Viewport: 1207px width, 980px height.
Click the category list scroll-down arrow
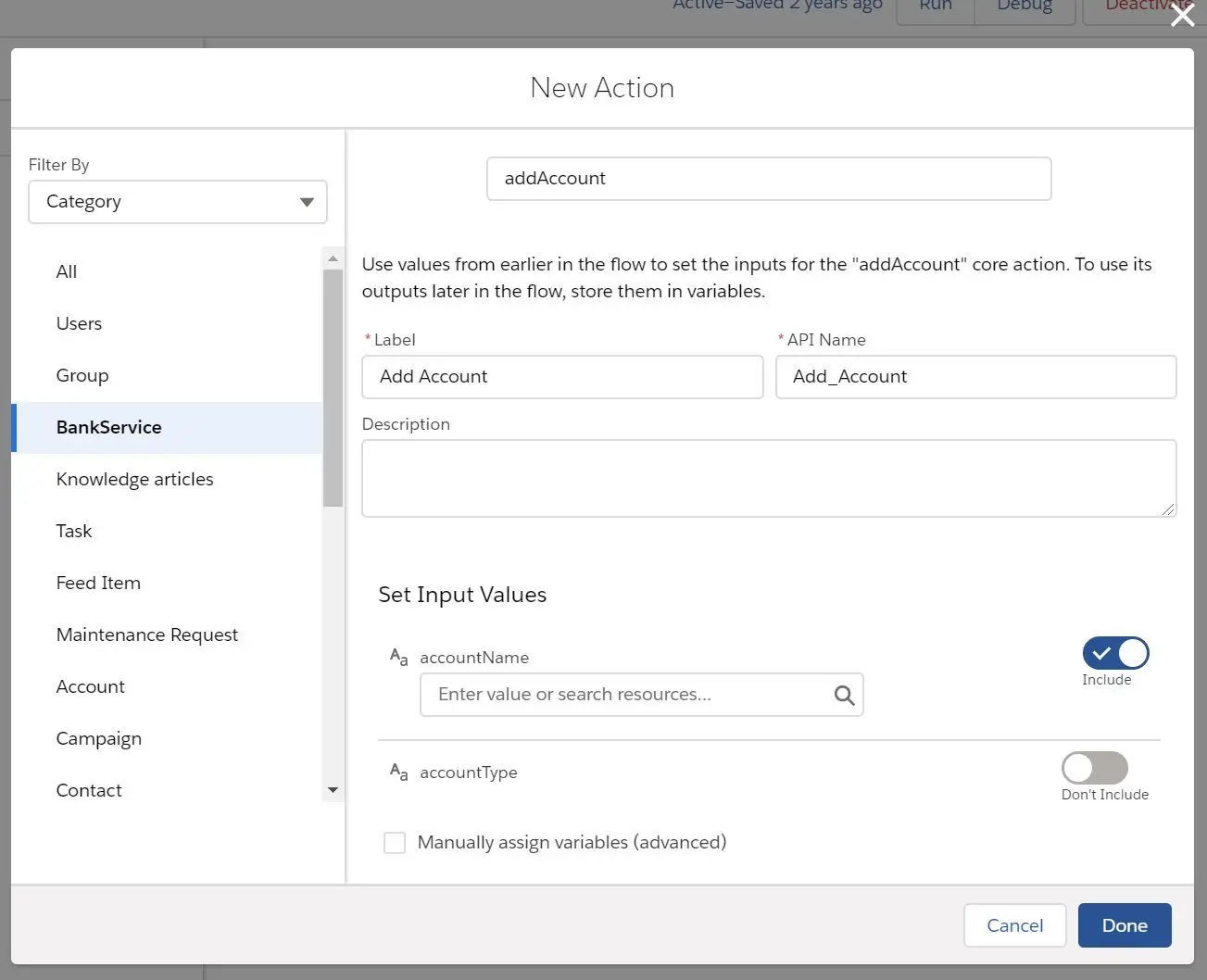coord(333,790)
